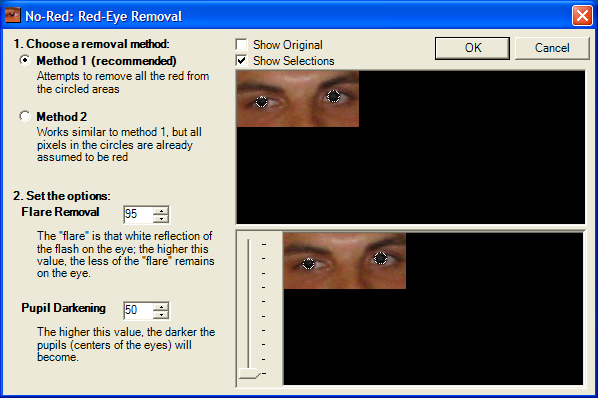Viewport: 598px width, 398px height.
Task: Click the Pupil Darkening value field
Action: 138,310
